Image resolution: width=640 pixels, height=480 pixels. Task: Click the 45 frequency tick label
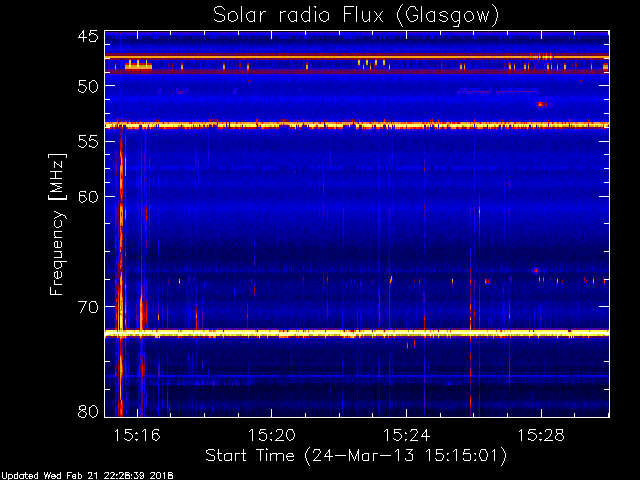[x=88, y=36]
